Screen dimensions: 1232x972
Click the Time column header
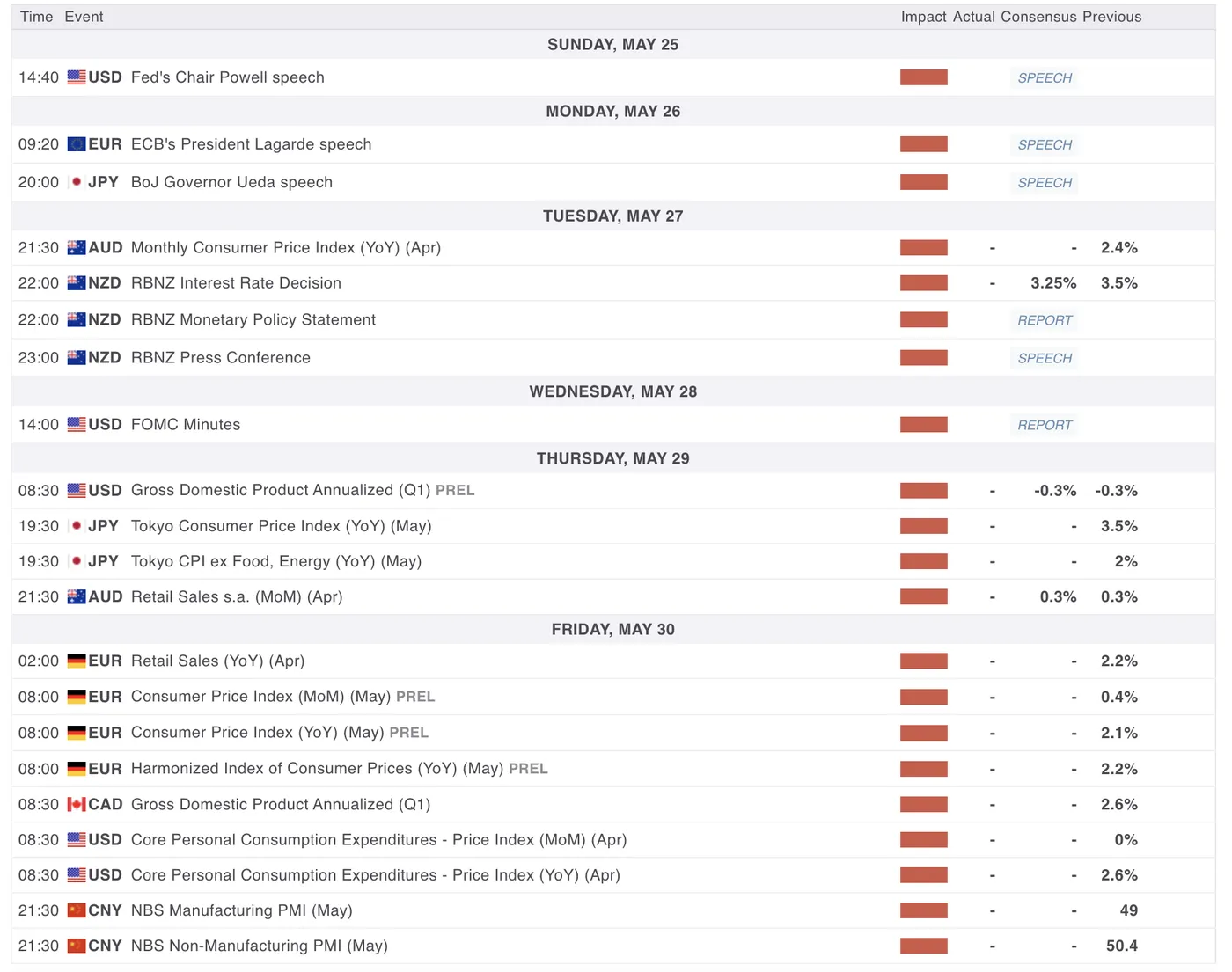pos(37,17)
